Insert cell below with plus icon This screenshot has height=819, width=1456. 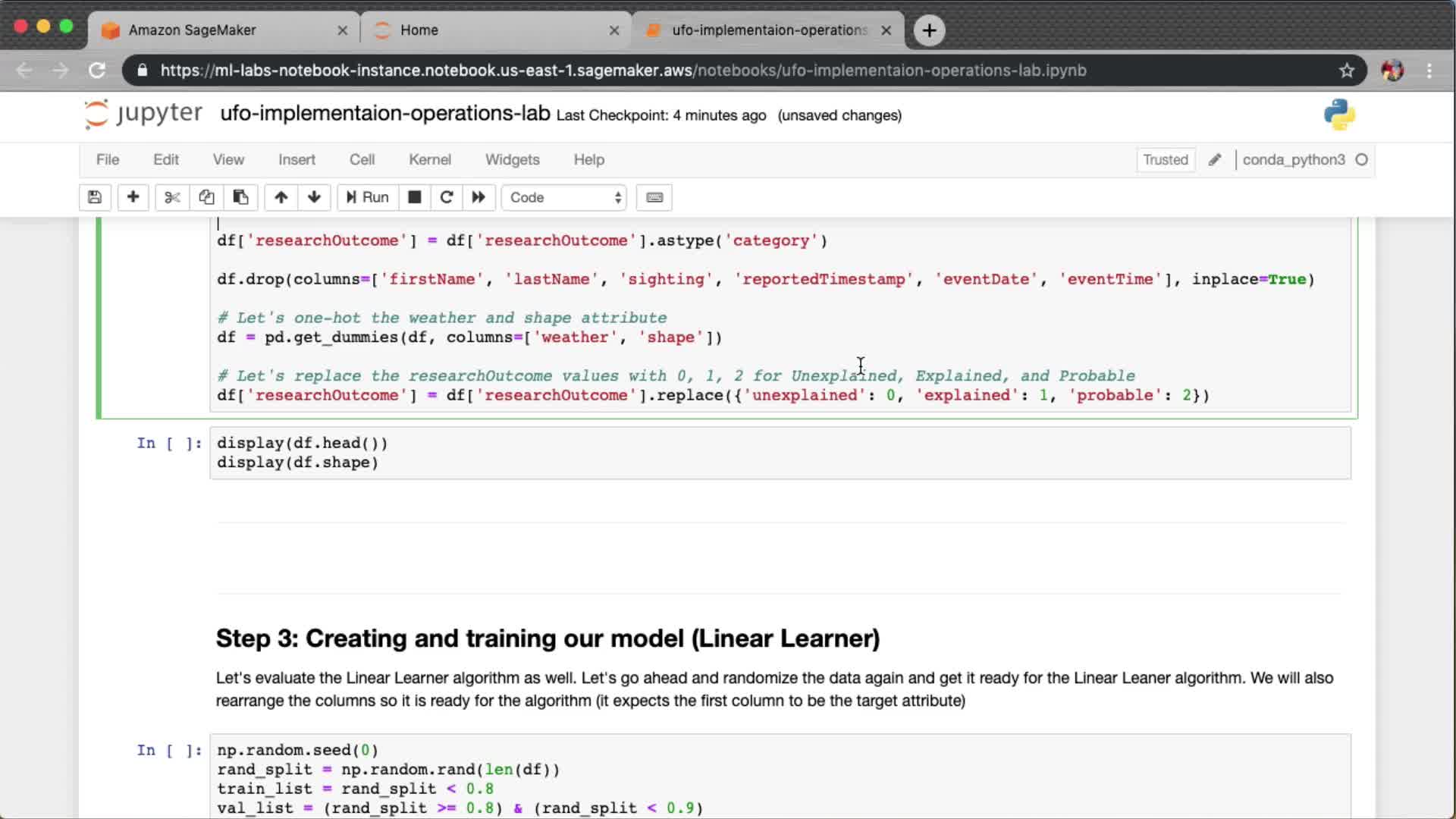click(x=133, y=197)
